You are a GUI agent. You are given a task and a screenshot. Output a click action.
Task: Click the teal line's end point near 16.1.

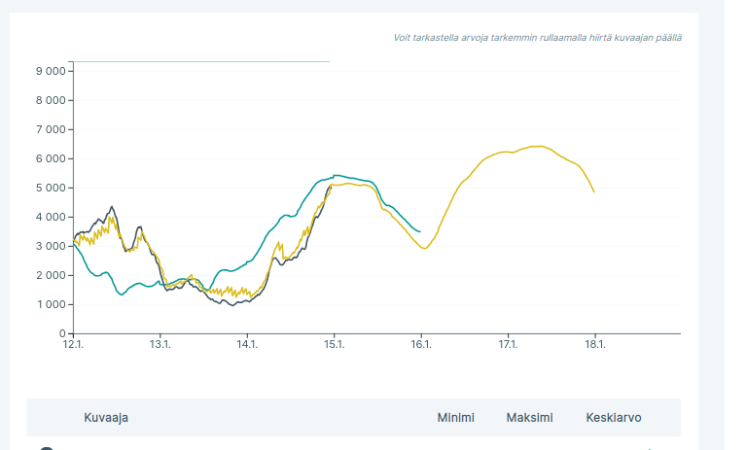point(420,232)
